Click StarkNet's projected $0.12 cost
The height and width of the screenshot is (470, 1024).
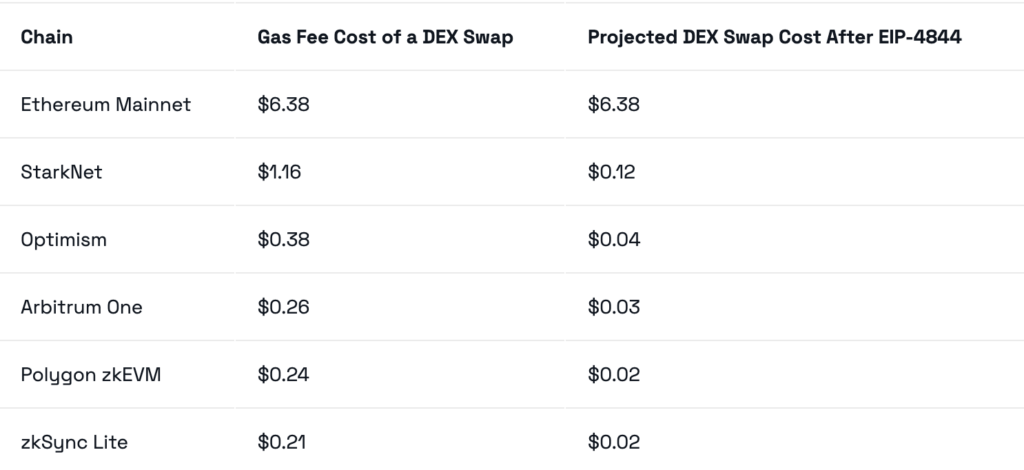[612, 172]
